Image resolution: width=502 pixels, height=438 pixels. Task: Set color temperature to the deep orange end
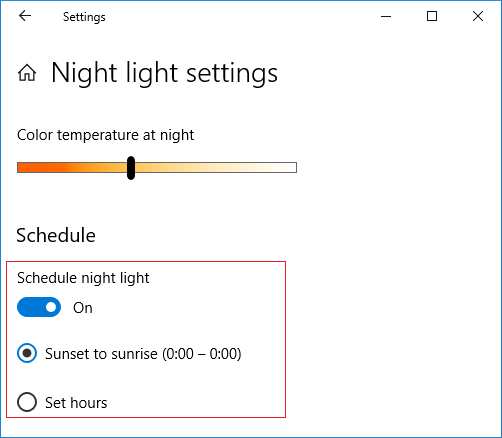tap(22, 168)
